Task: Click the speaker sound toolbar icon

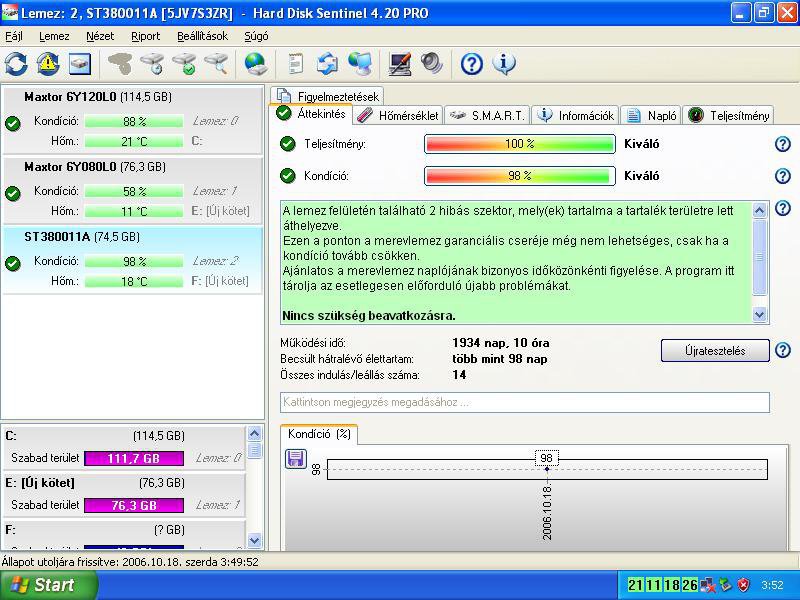Action: 432,64
